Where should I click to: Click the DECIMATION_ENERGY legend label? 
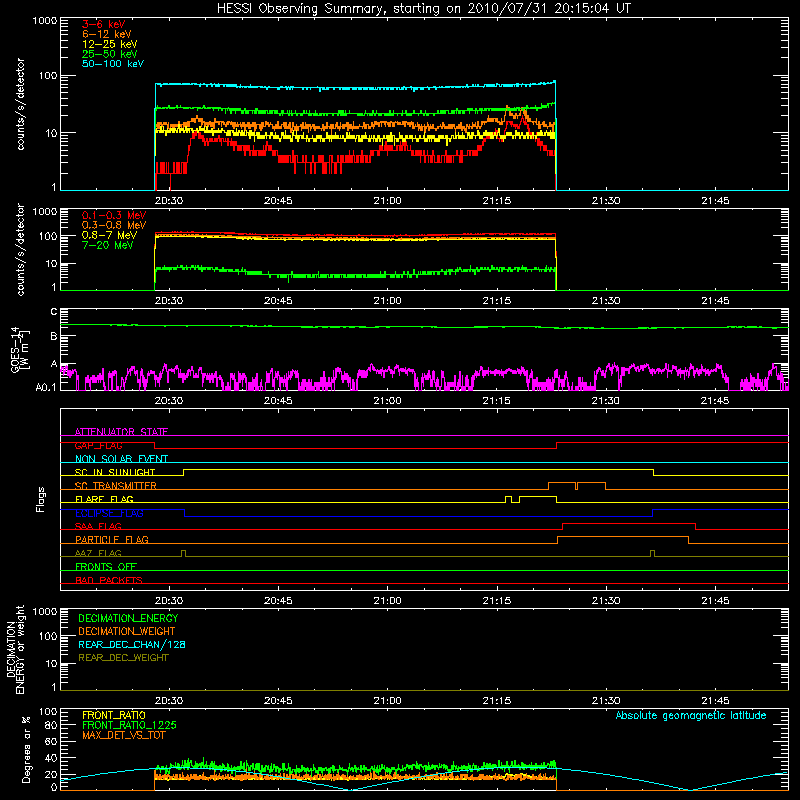coord(128,618)
